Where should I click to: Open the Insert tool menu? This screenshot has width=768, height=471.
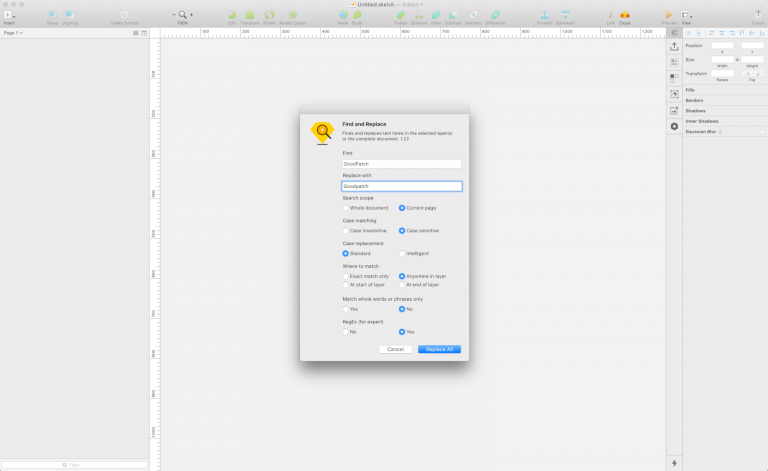click(x=9, y=16)
